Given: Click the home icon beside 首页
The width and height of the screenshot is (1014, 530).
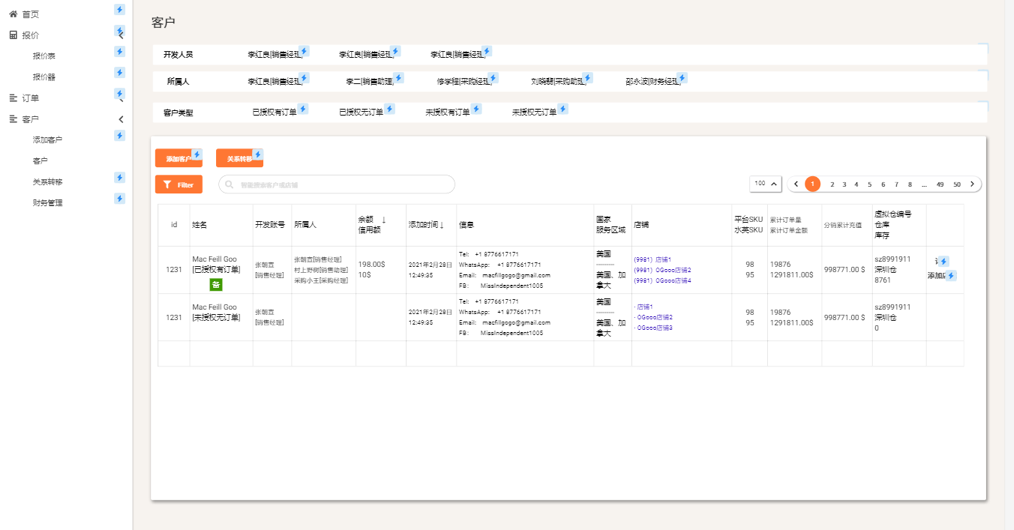Looking at the screenshot, I should 13,14.
